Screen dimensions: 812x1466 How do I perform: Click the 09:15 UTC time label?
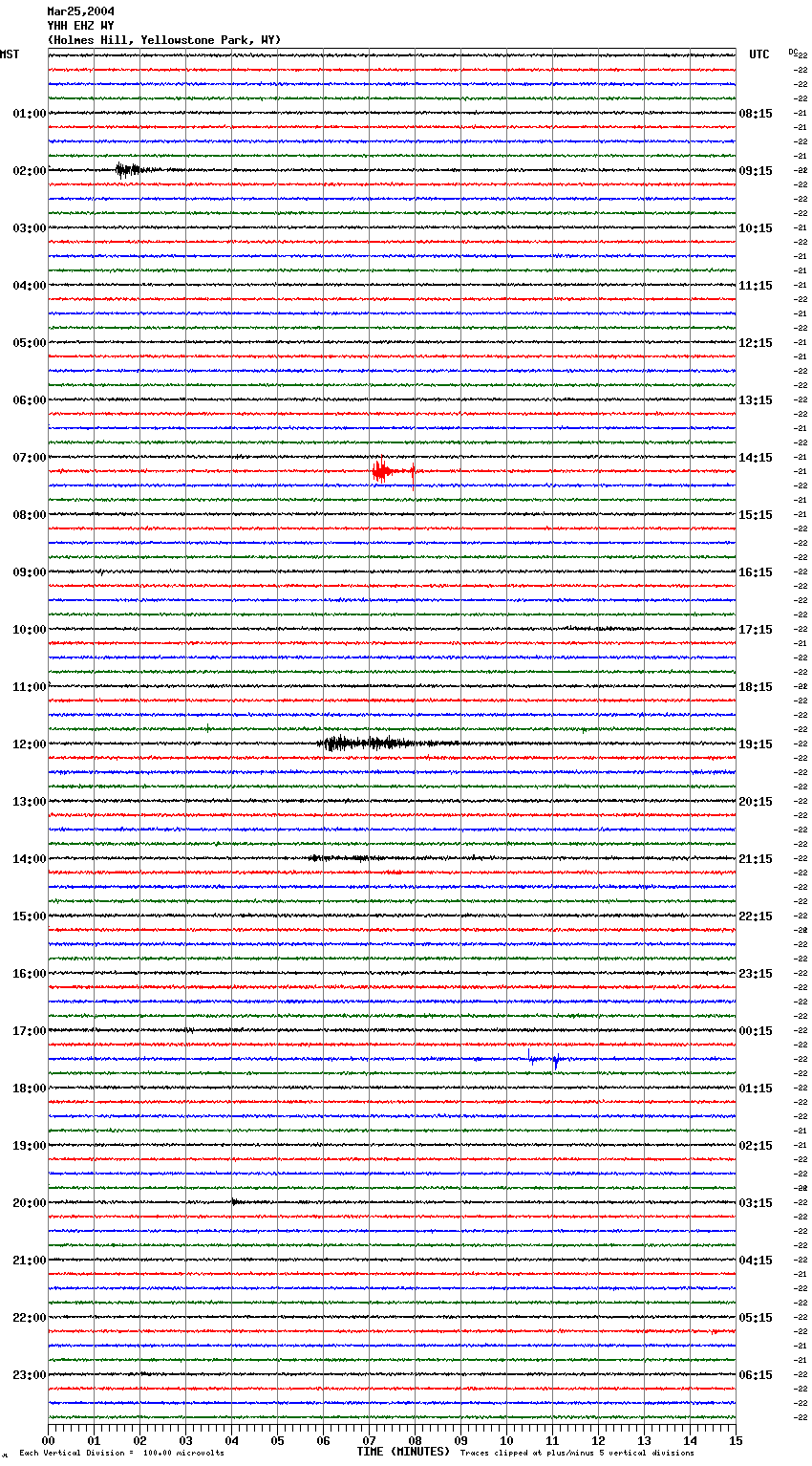point(756,171)
